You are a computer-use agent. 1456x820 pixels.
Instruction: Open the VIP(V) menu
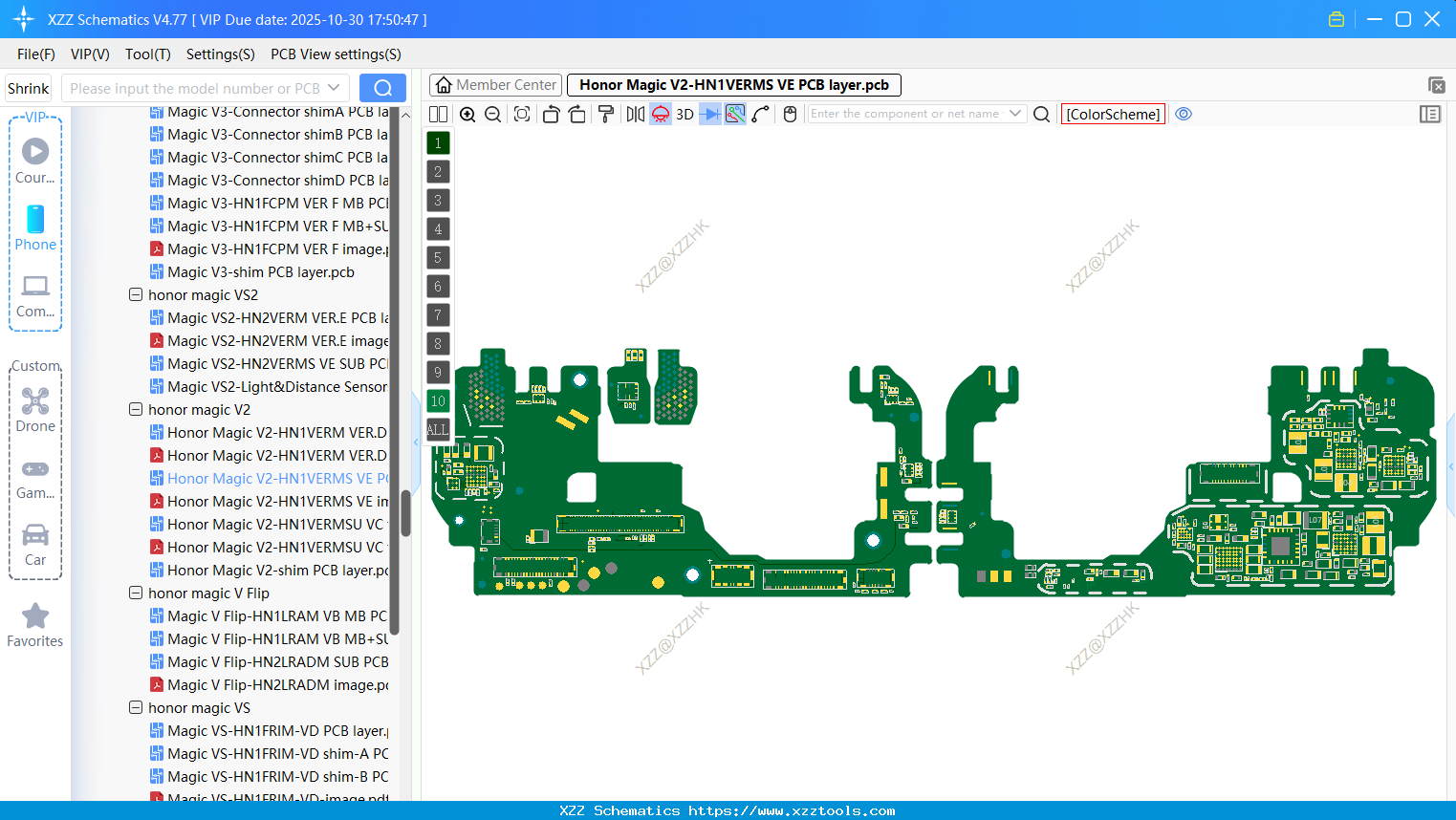tap(90, 54)
